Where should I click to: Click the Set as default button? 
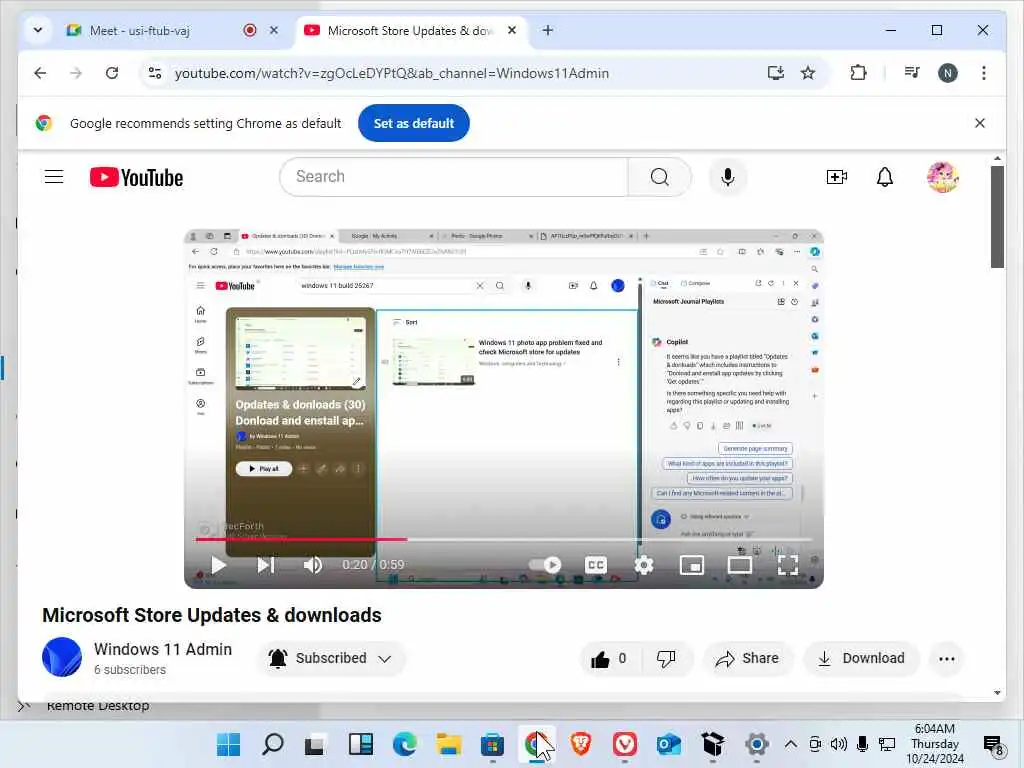tap(413, 123)
